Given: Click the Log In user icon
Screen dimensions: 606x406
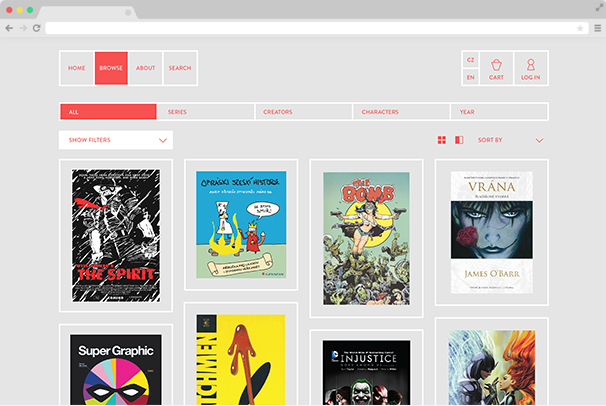Looking at the screenshot, I should [x=530, y=68].
